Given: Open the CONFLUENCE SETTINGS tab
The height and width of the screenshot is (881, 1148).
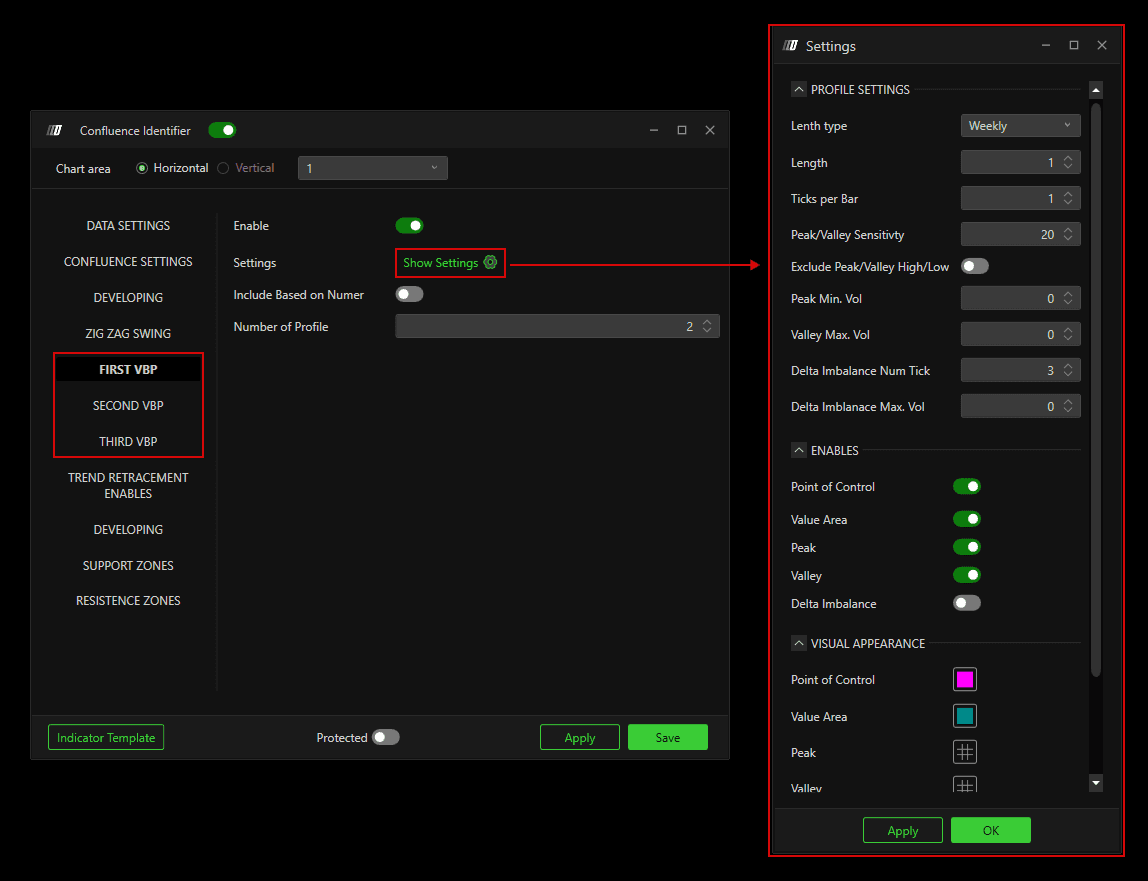Looking at the screenshot, I should [x=128, y=261].
